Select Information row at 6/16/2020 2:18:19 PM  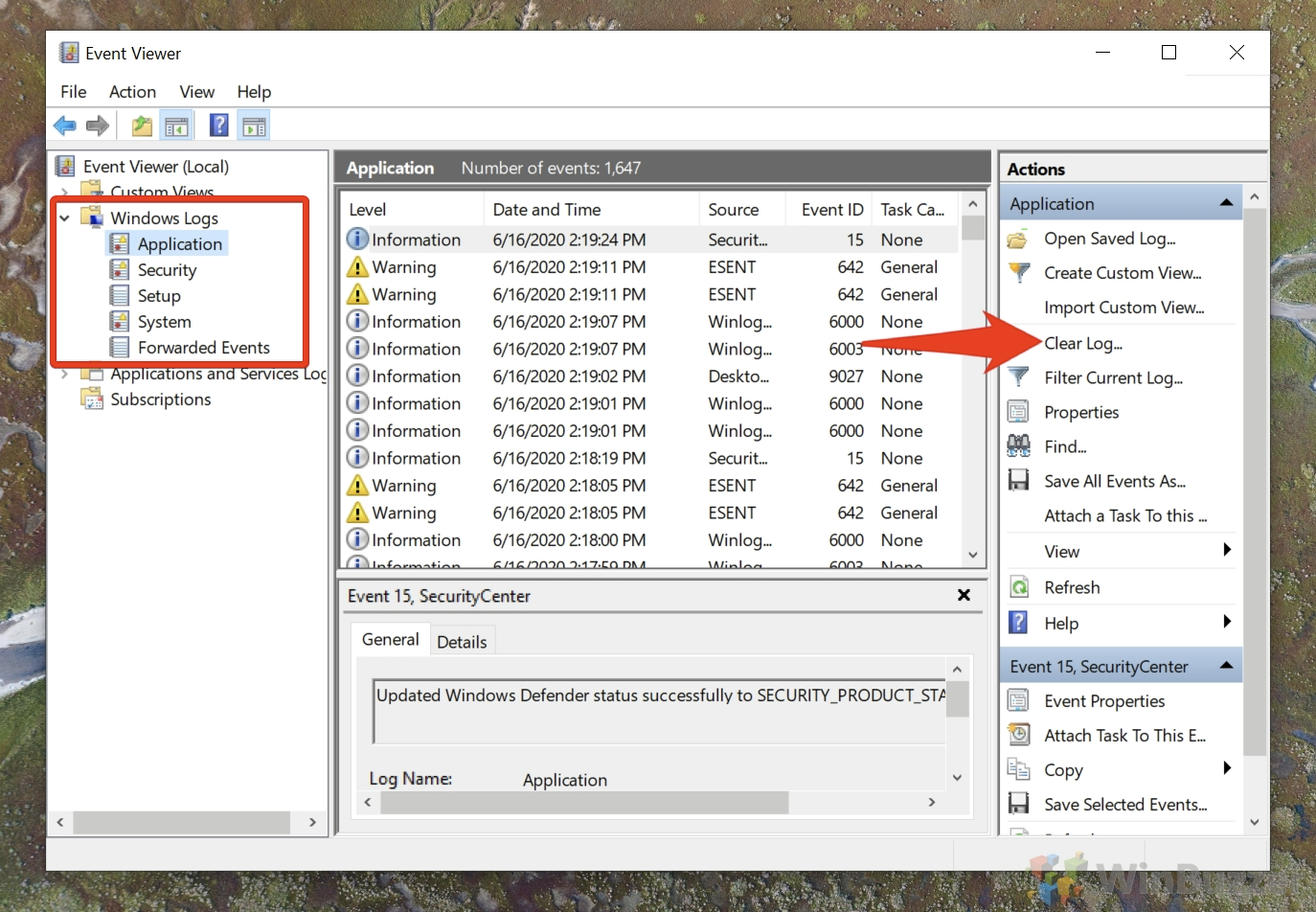(x=651, y=458)
